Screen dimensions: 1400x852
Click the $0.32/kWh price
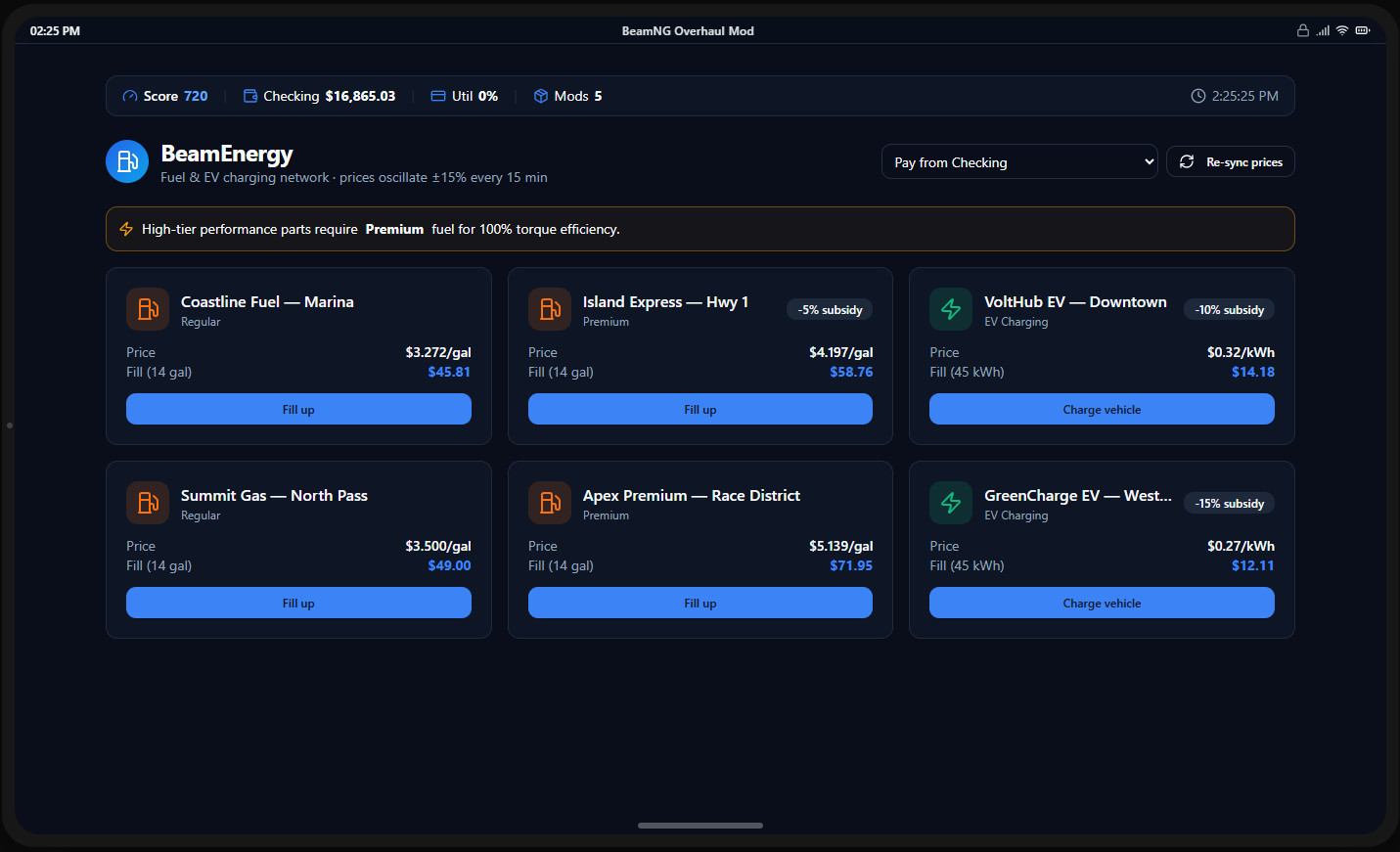coord(1241,352)
